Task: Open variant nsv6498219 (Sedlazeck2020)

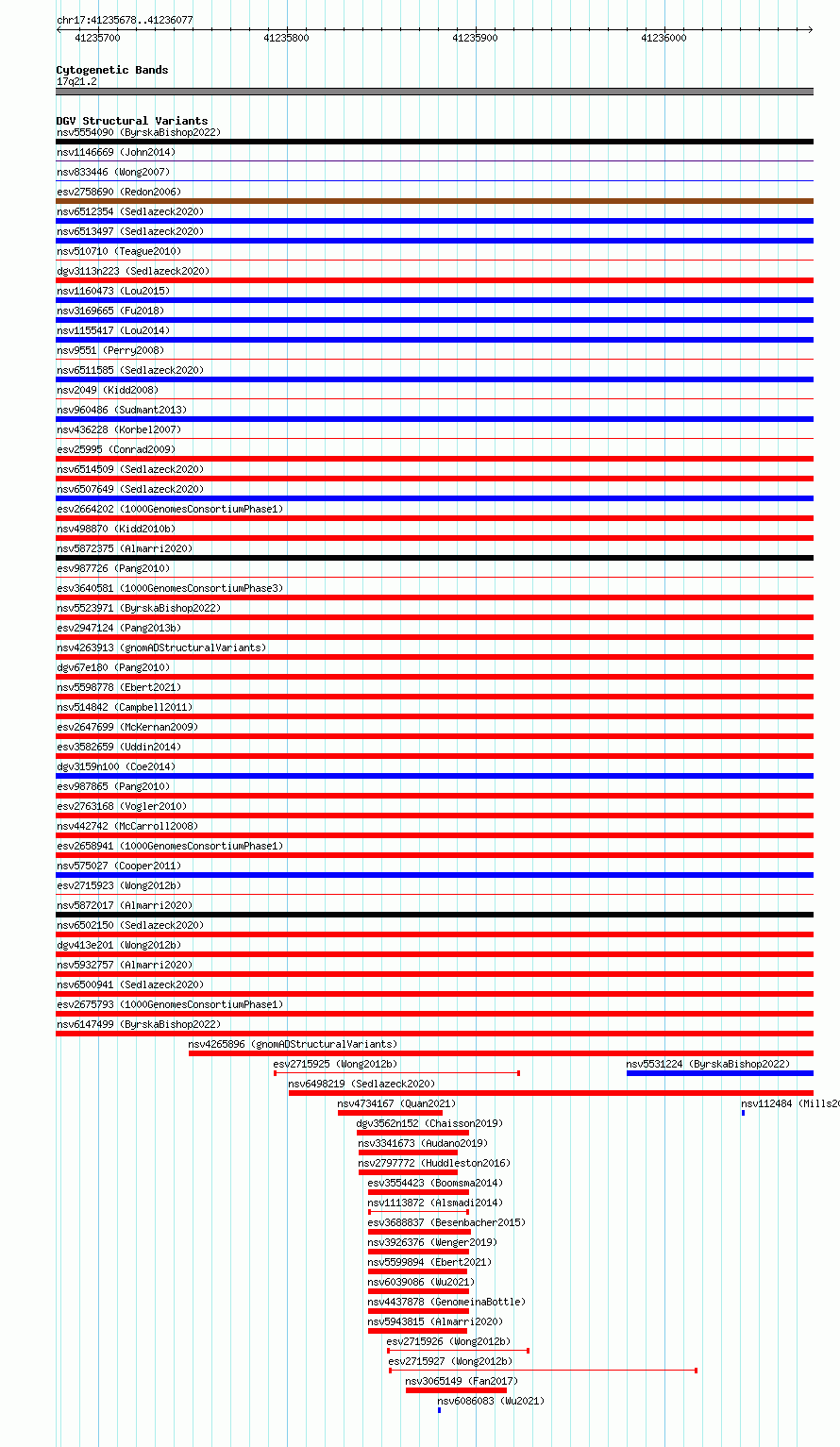Action: 362,1084
